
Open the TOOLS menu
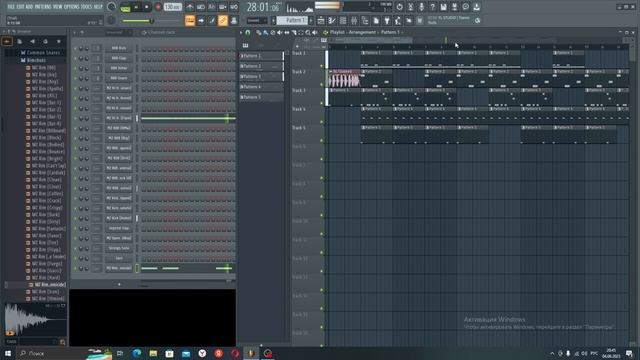click(87, 7)
